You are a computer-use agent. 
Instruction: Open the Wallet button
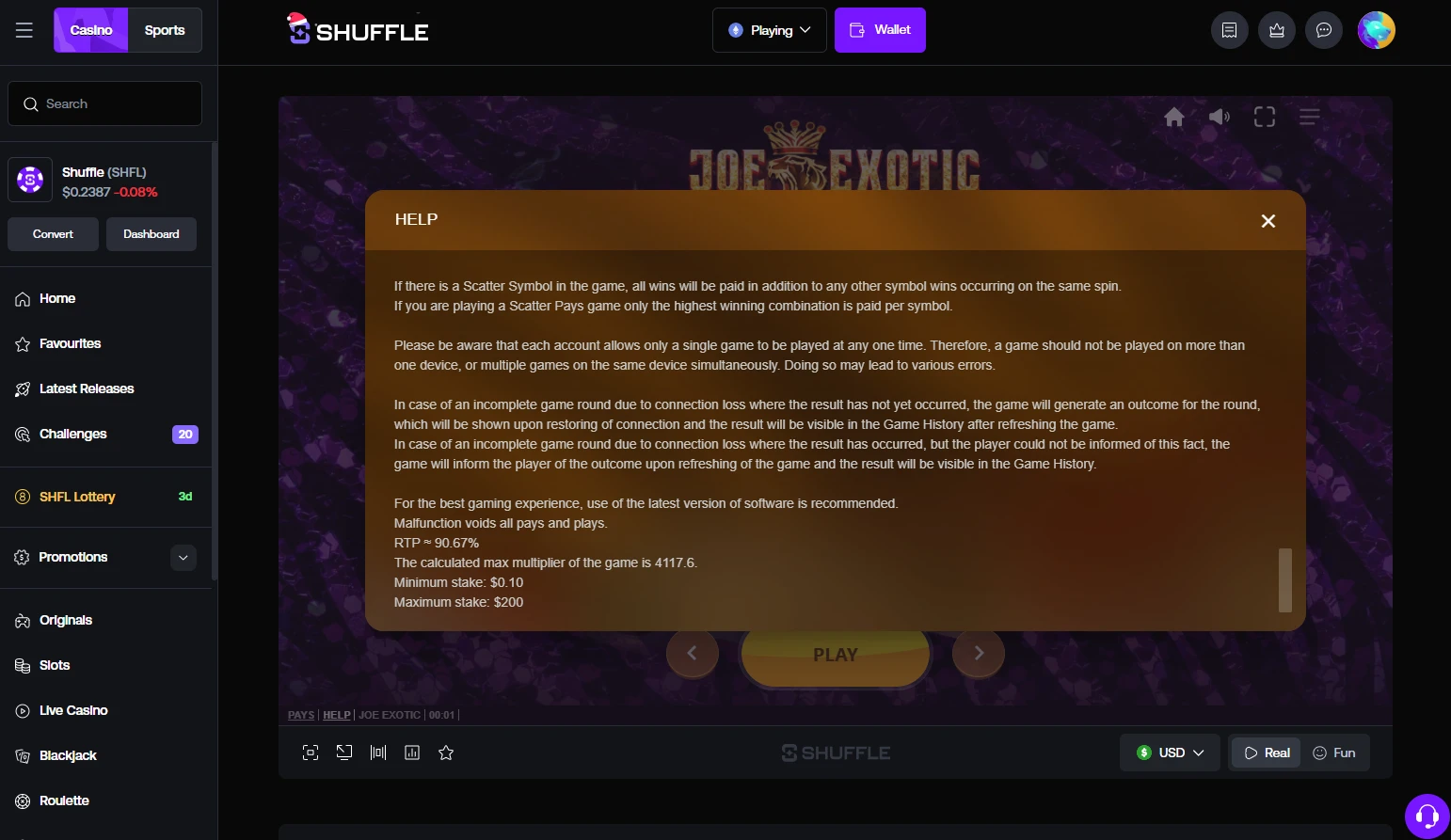tap(880, 30)
